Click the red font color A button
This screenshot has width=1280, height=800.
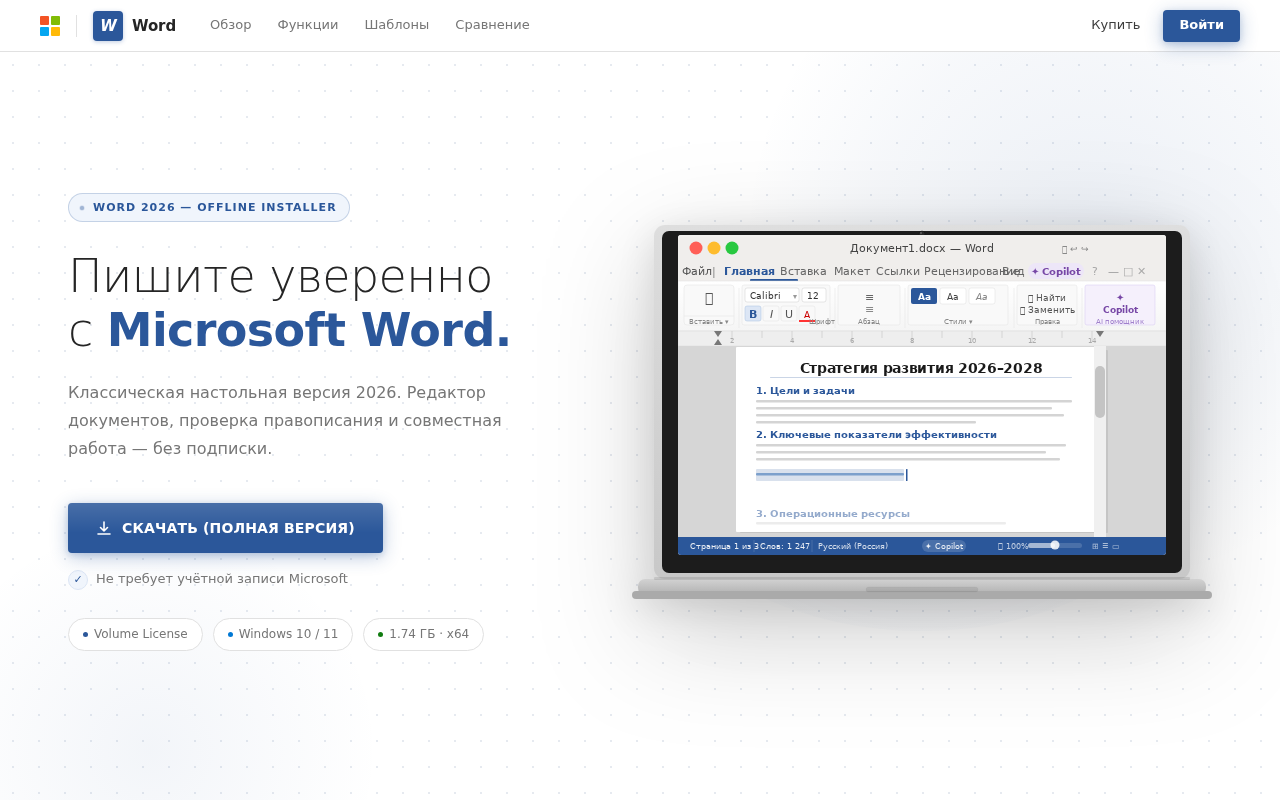[x=807, y=314]
